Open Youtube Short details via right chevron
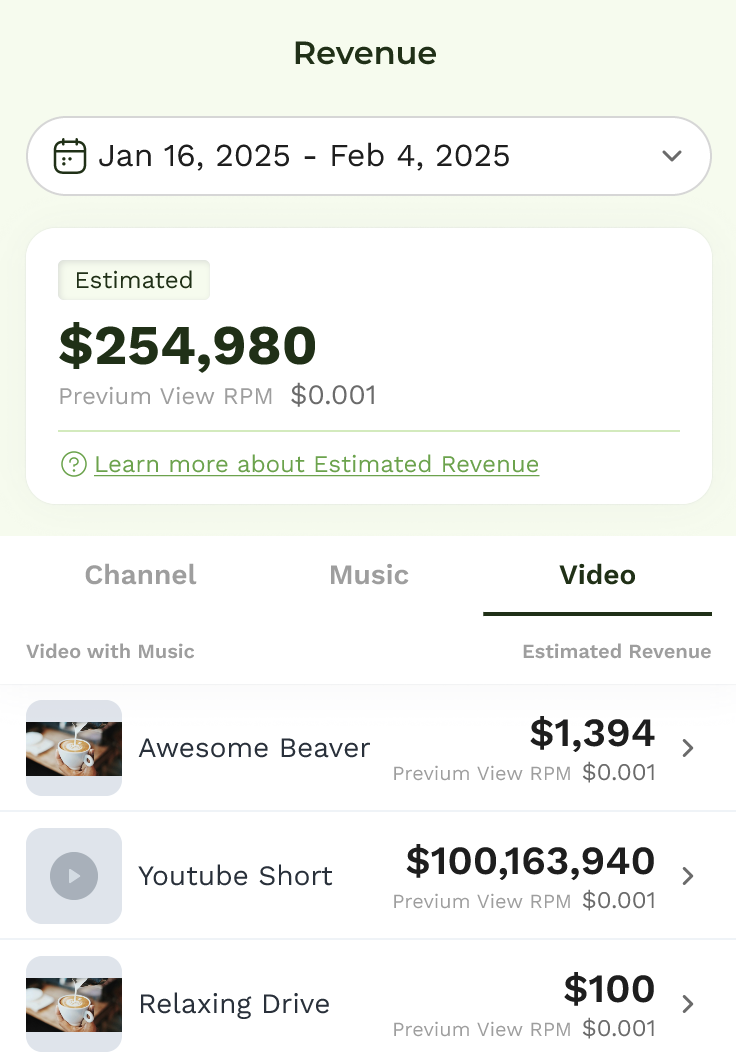This screenshot has height=1060, width=736. 687,876
